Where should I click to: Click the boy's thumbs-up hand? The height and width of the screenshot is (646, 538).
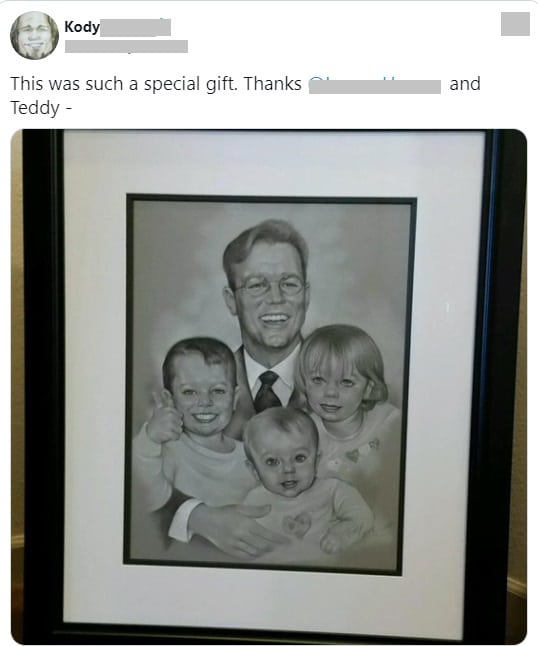click(164, 418)
